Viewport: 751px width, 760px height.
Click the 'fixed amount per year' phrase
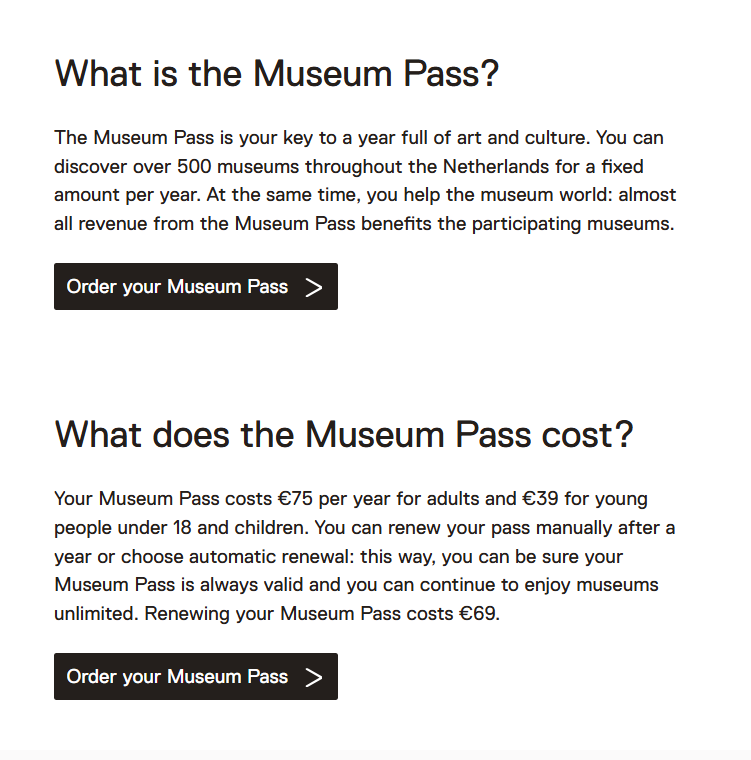point(349,181)
